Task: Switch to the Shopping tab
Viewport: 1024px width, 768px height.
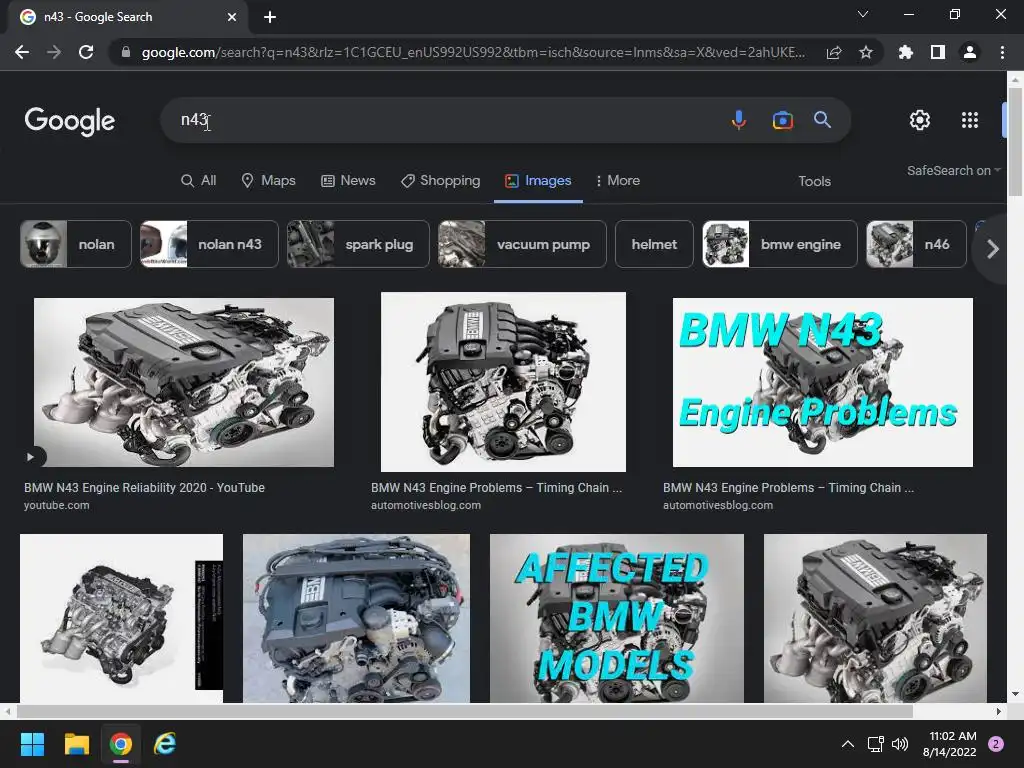Action: pos(441,180)
